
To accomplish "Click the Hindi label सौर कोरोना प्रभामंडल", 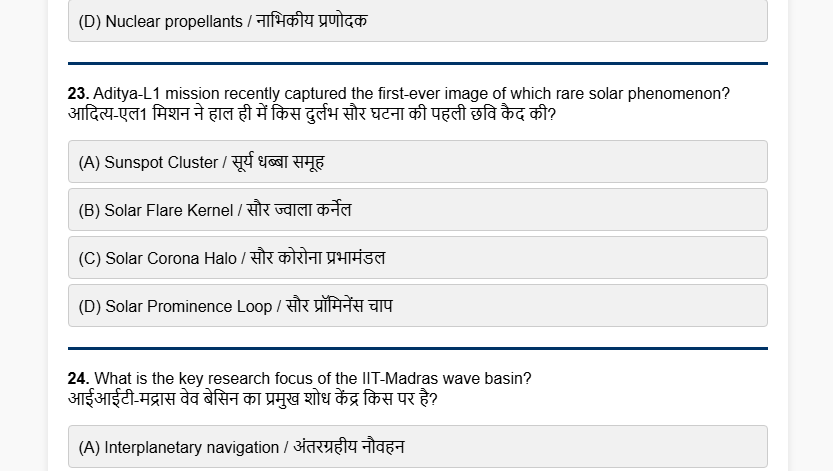I will pos(318,258).
